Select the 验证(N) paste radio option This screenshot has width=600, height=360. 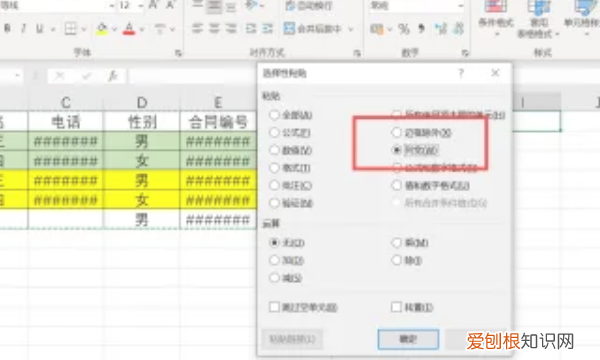(x=291, y=203)
